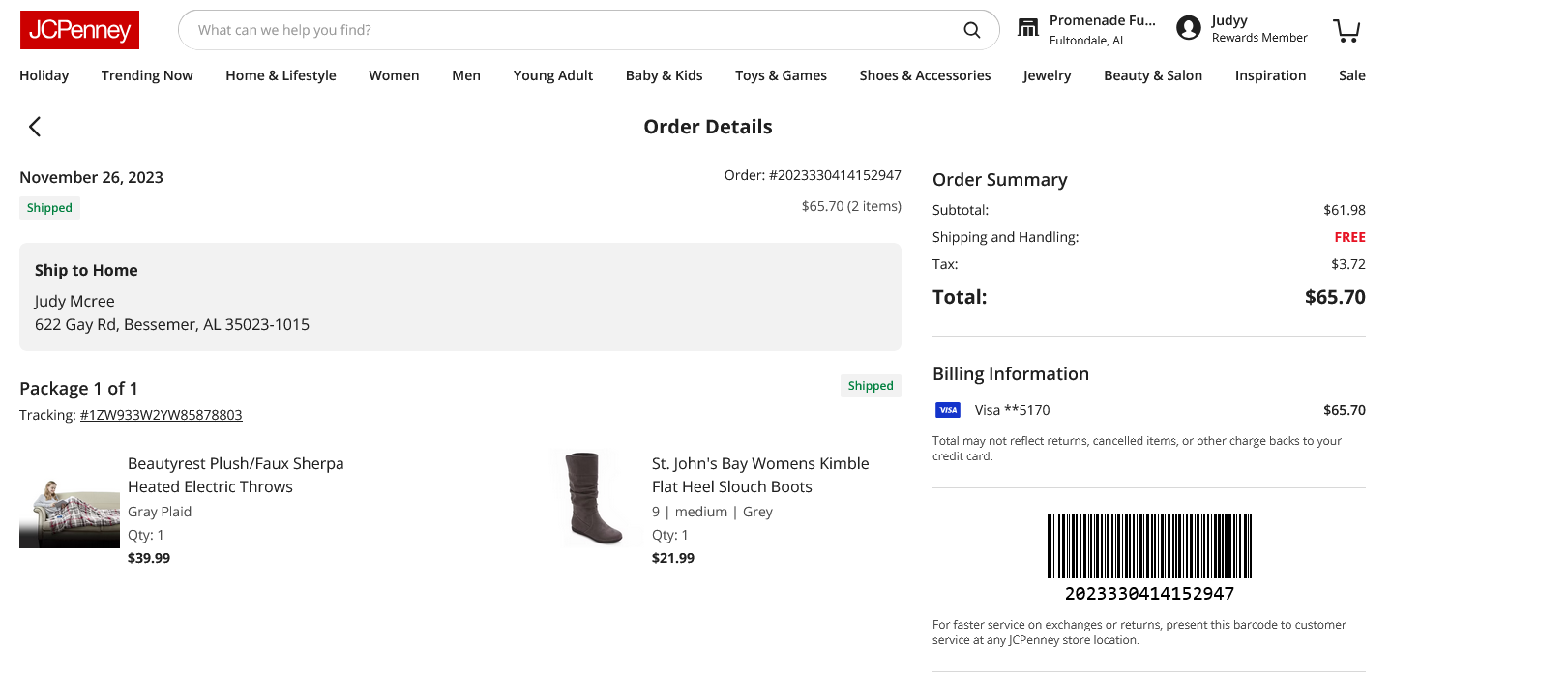Click the JCPenney logo

click(x=79, y=30)
